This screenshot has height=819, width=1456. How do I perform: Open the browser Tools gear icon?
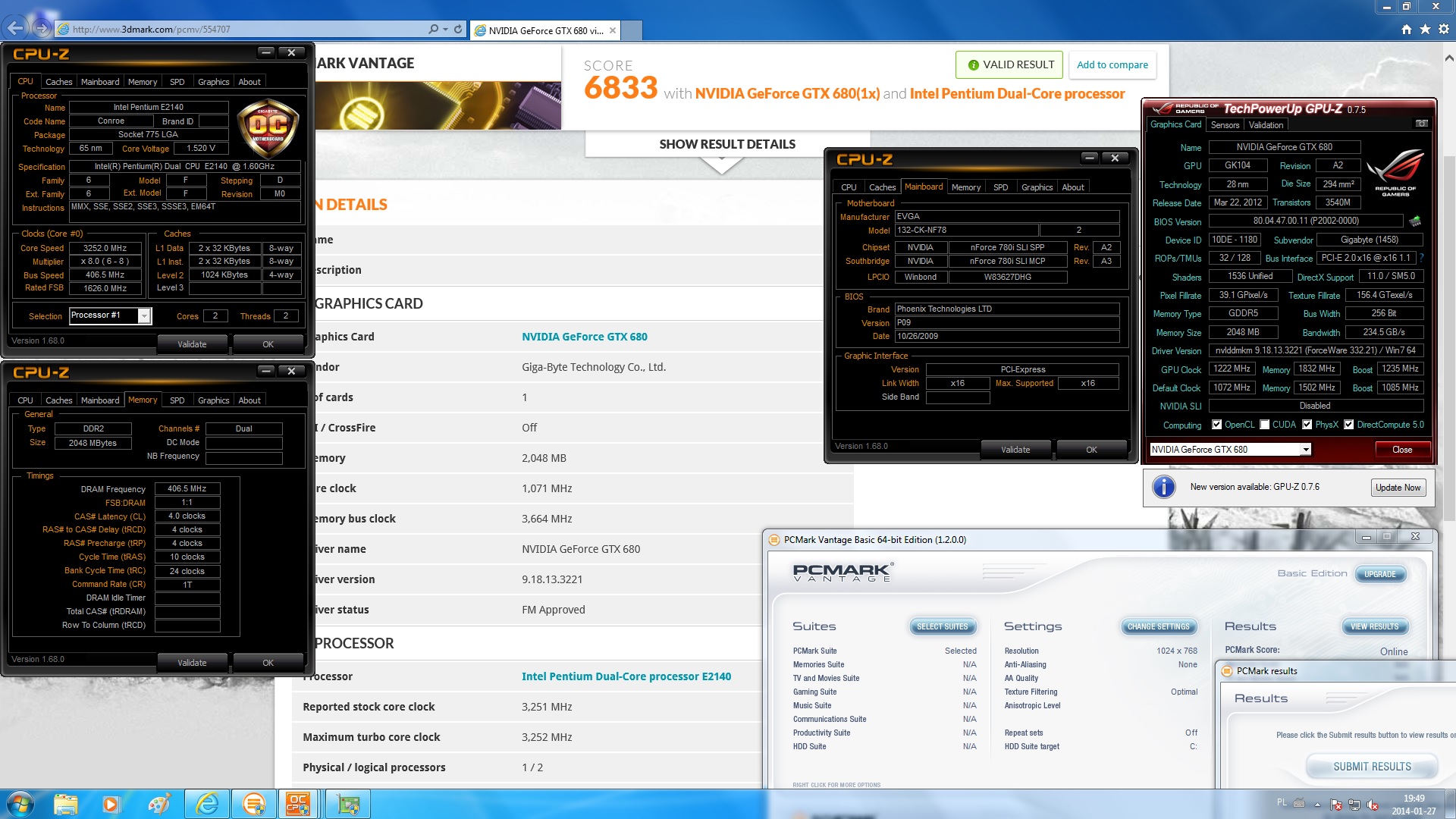point(1444,29)
